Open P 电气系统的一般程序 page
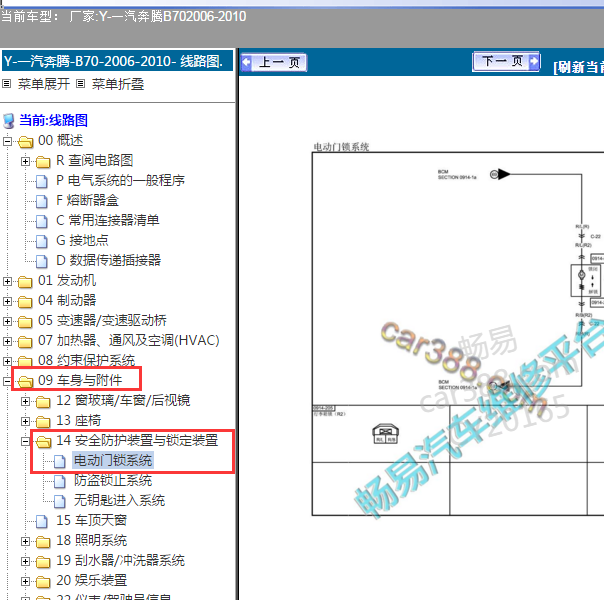Screen dimensions: 604x600 120,180
